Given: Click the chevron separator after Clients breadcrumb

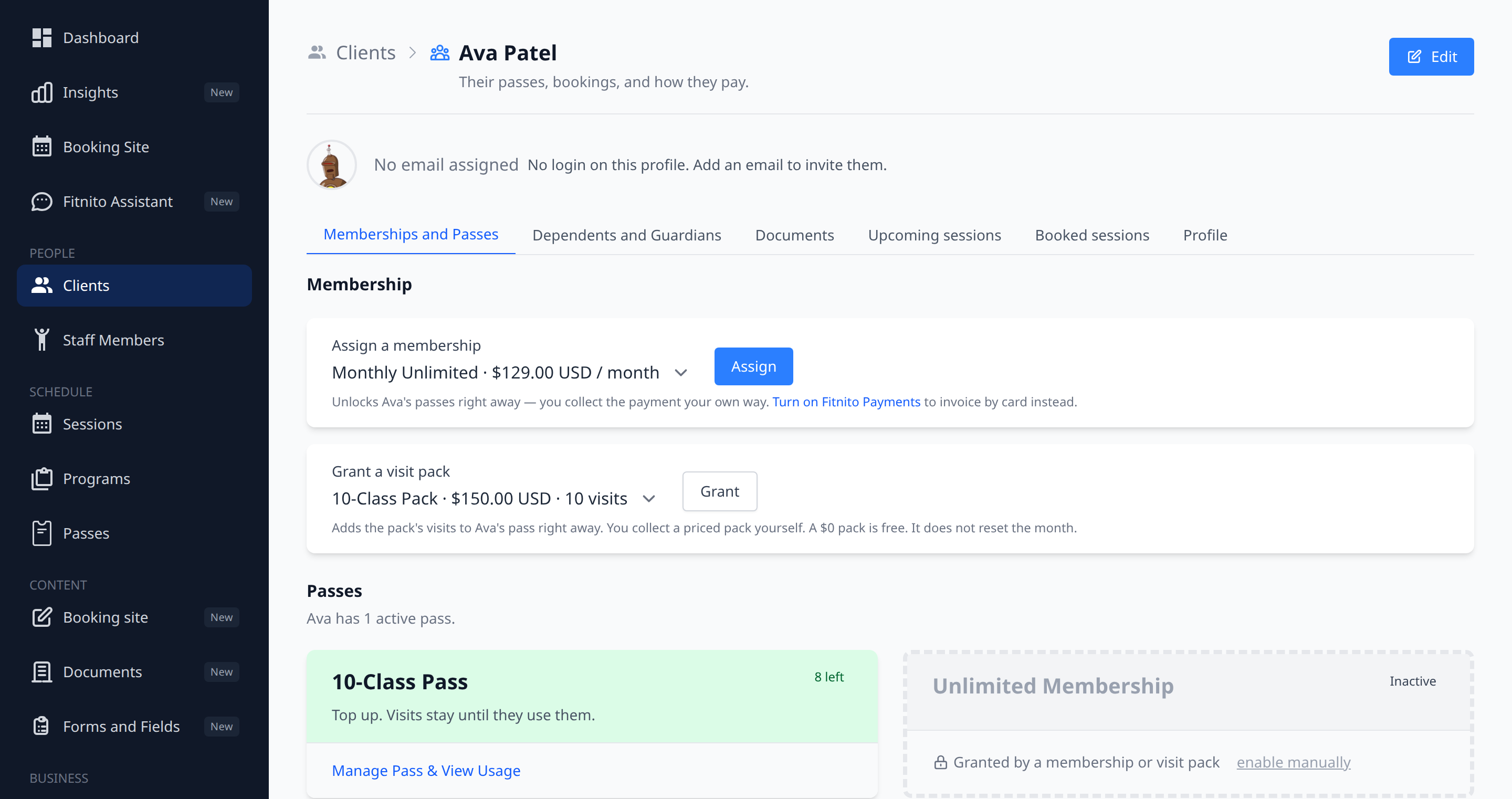Looking at the screenshot, I should (413, 53).
